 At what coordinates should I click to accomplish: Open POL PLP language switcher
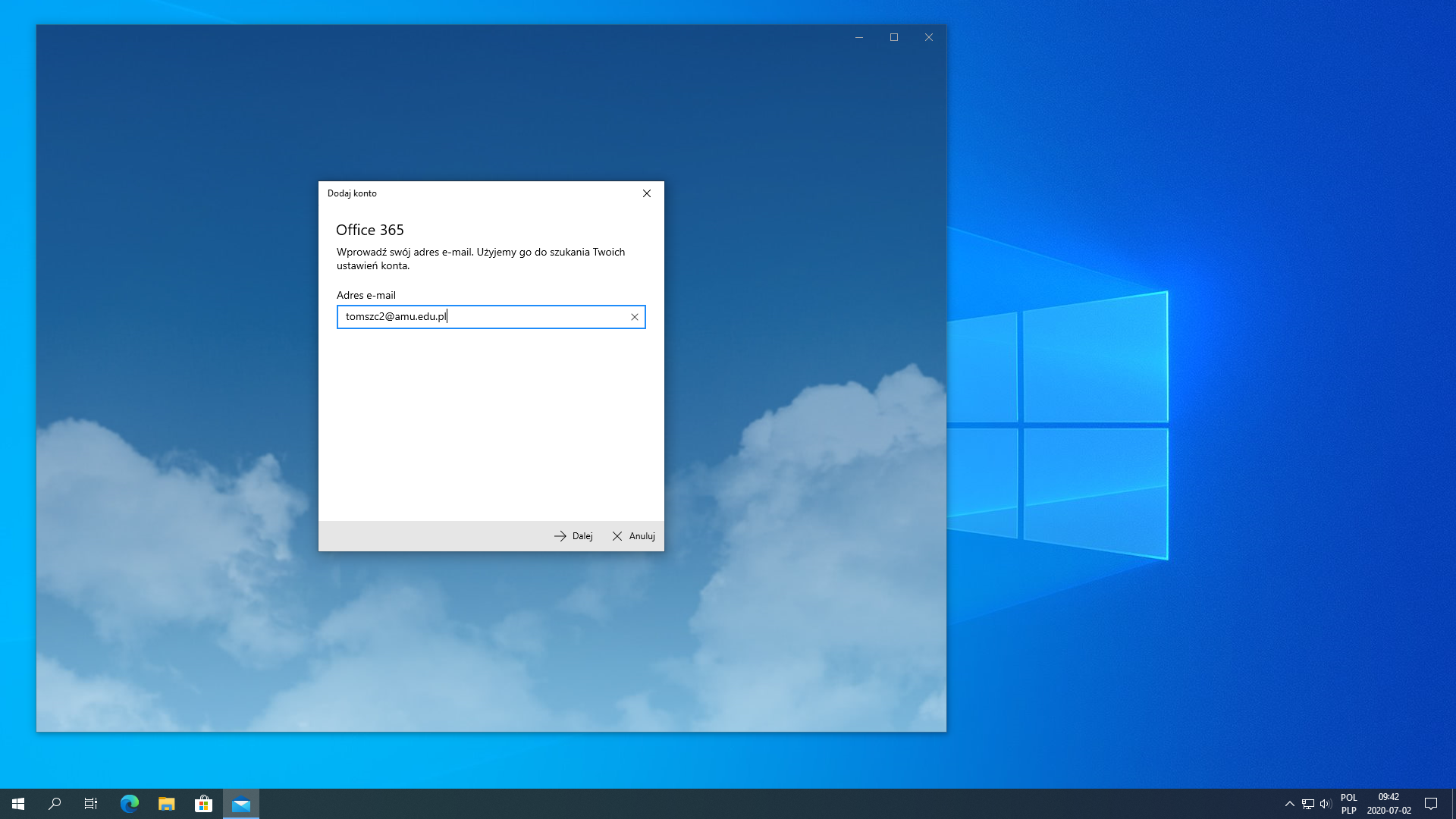pyautogui.click(x=1348, y=804)
